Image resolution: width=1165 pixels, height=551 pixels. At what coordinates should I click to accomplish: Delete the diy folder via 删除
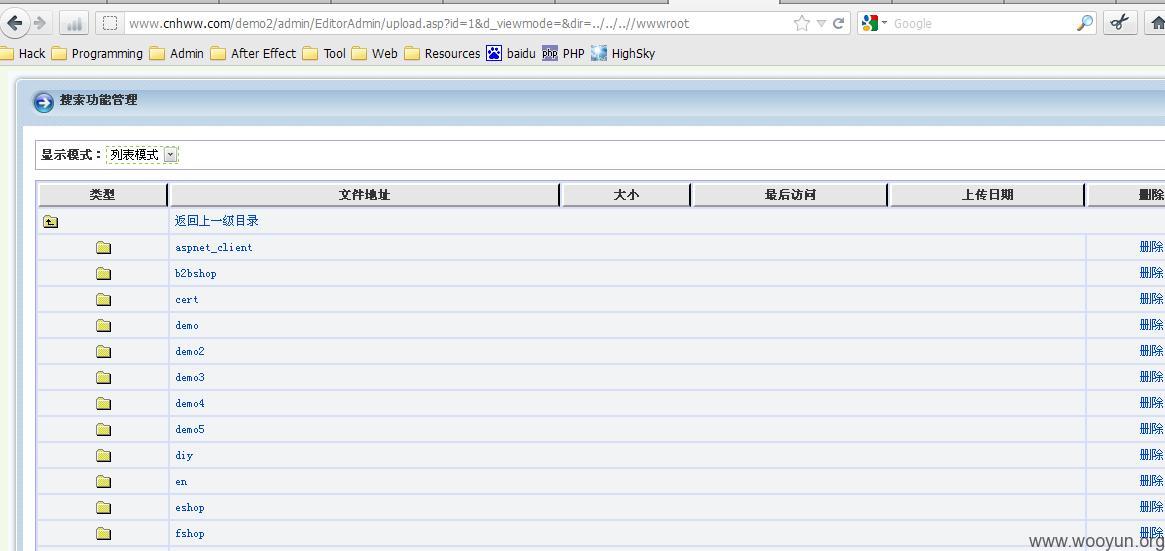pyautogui.click(x=1152, y=454)
